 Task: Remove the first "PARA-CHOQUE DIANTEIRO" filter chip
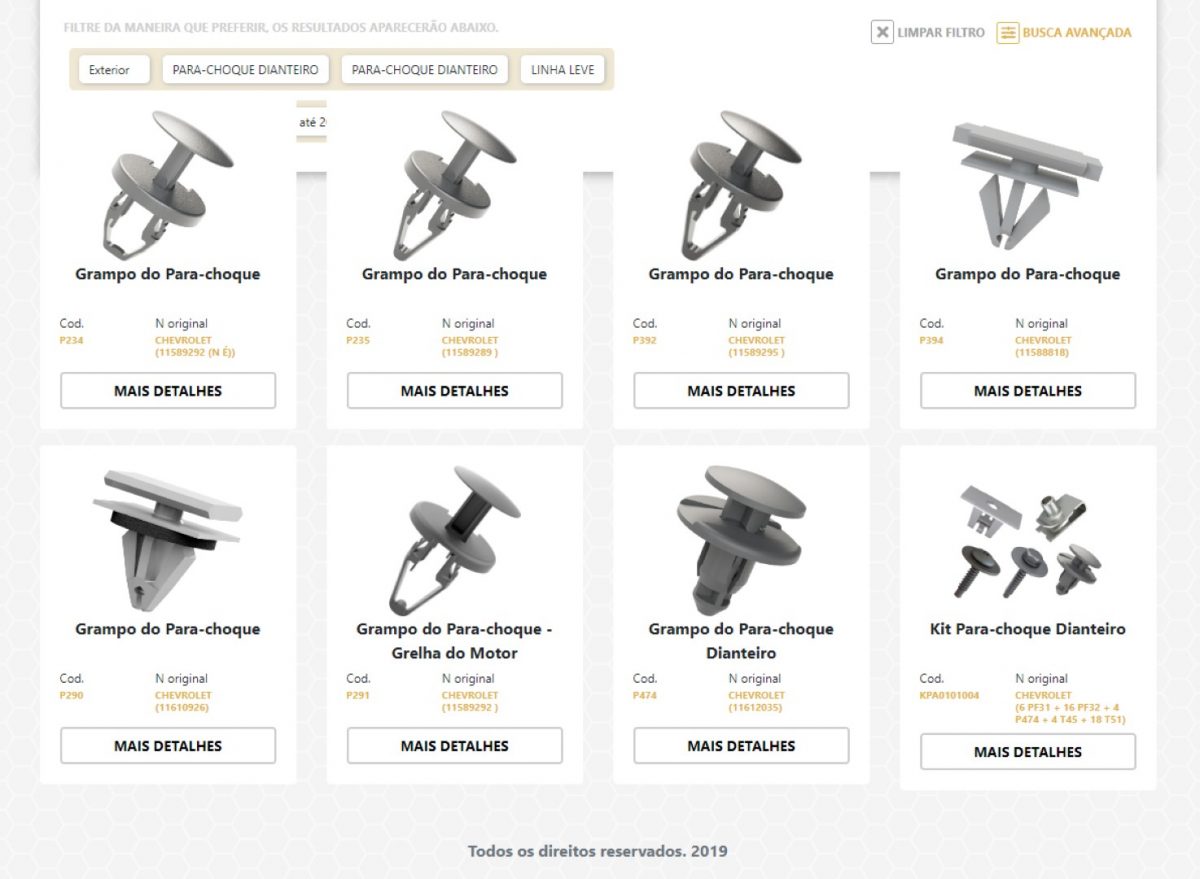coord(246,71)
